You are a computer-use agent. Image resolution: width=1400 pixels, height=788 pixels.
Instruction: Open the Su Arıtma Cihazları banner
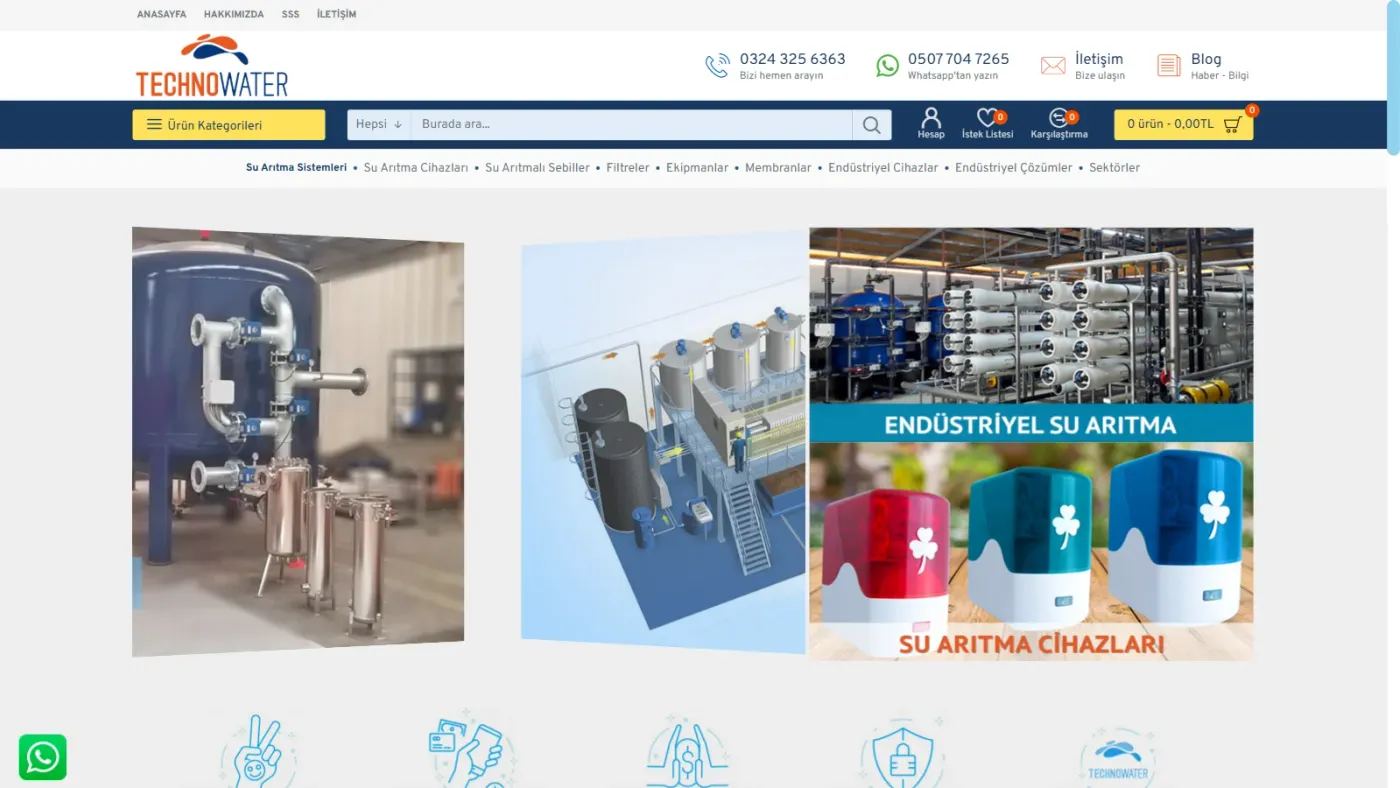(1031, 551)
